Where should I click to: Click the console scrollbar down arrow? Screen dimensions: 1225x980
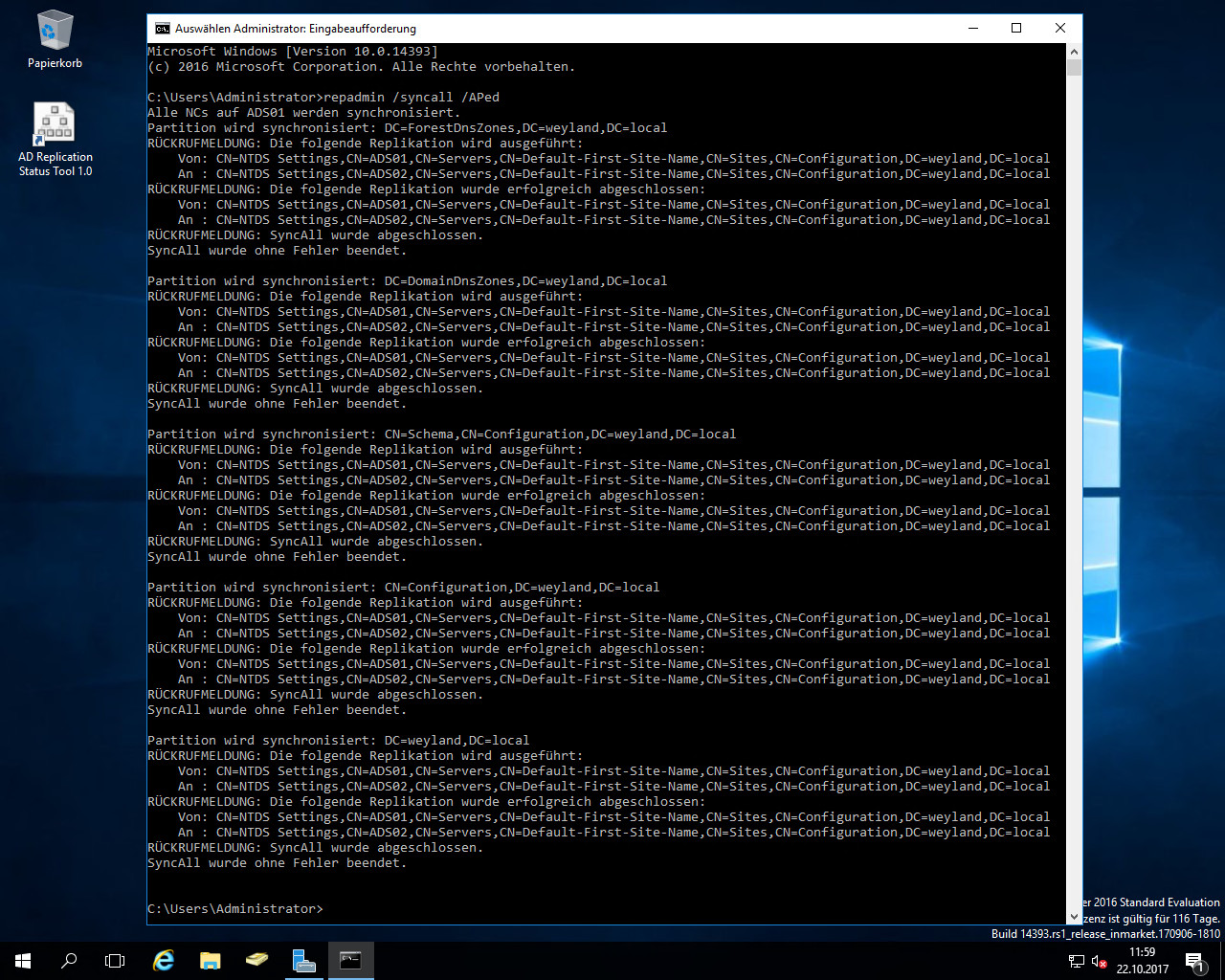1074,916
